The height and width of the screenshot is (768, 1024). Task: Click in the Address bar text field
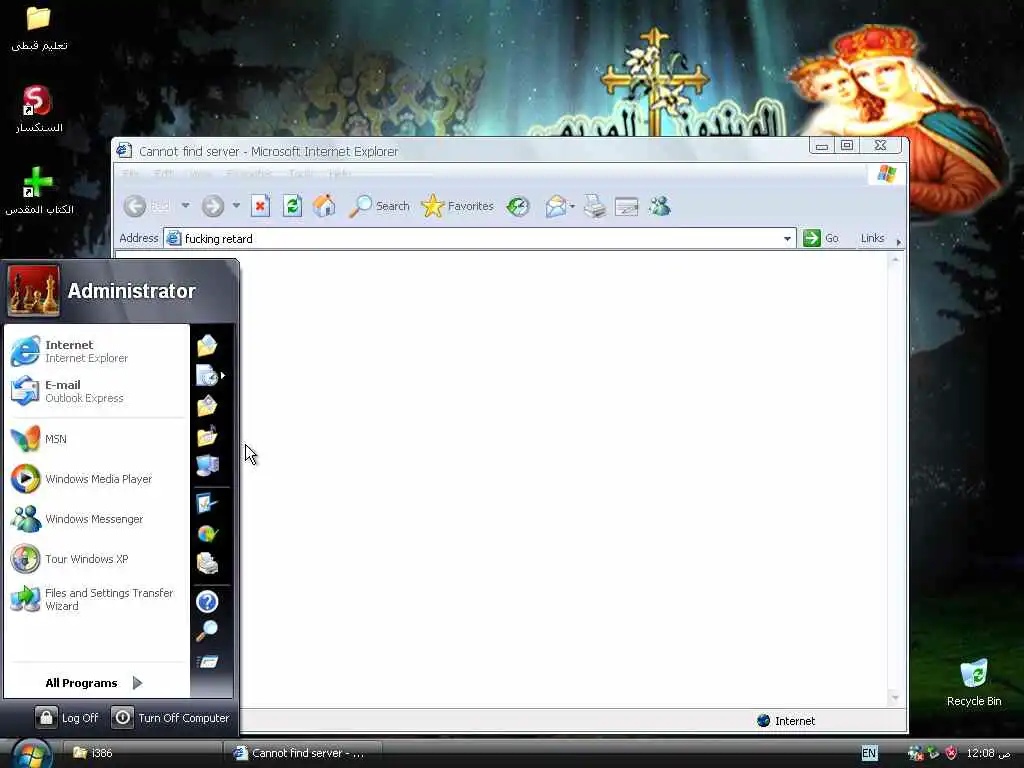pos(479,239)
